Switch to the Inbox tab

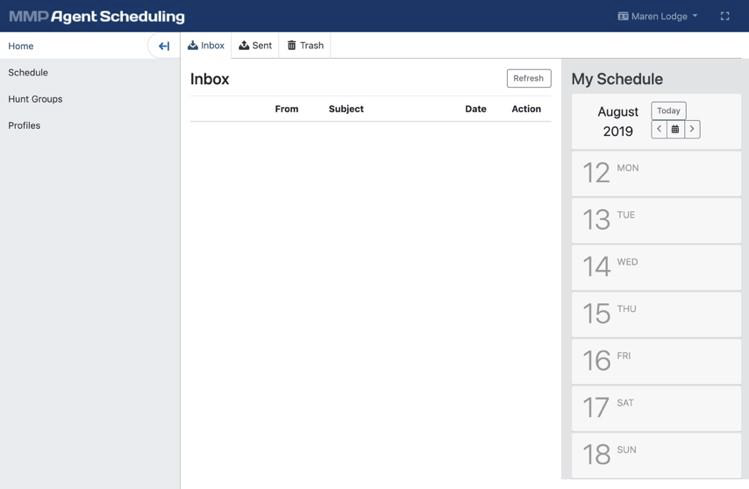point(206,46)
